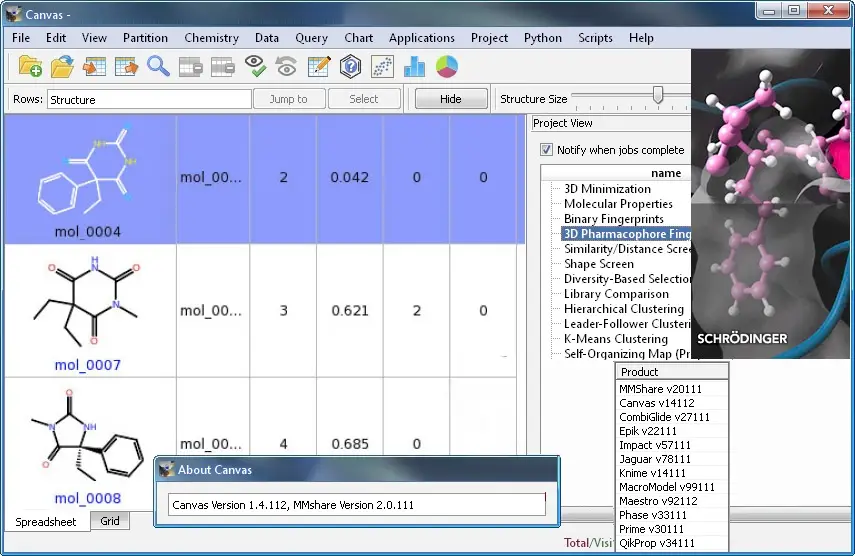This screenshot has width=855, height=556.
Task: Click Canvas v14112 in Product list
Action: [657, 403]
